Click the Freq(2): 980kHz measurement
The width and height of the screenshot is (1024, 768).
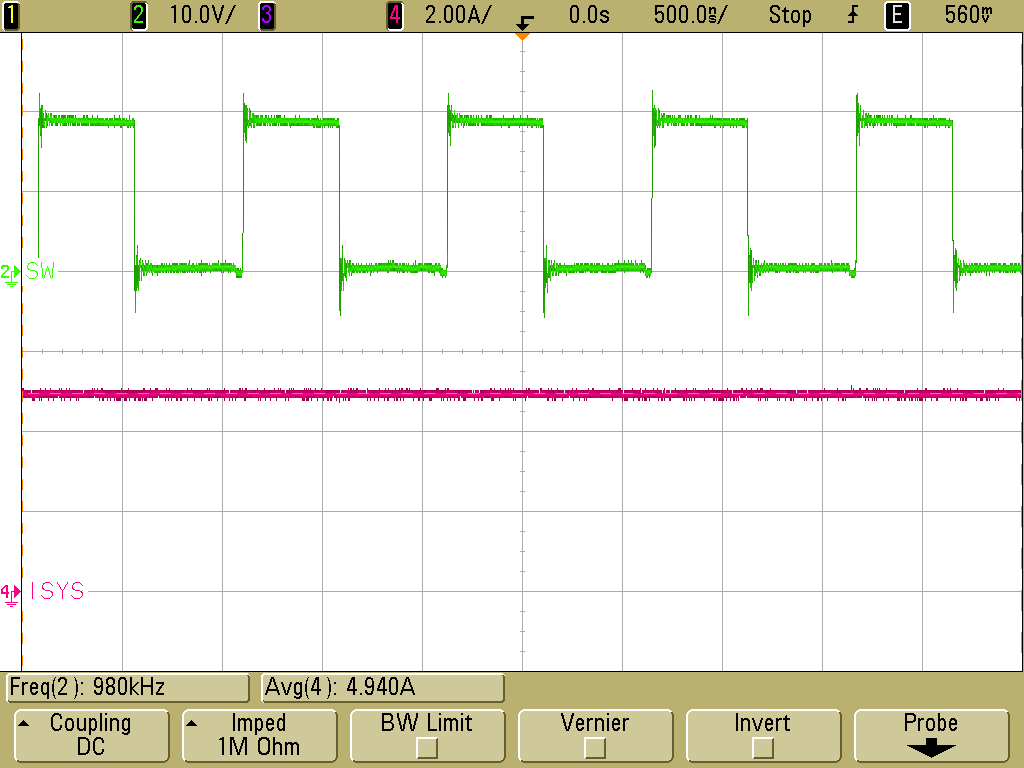tap(128, 688)
